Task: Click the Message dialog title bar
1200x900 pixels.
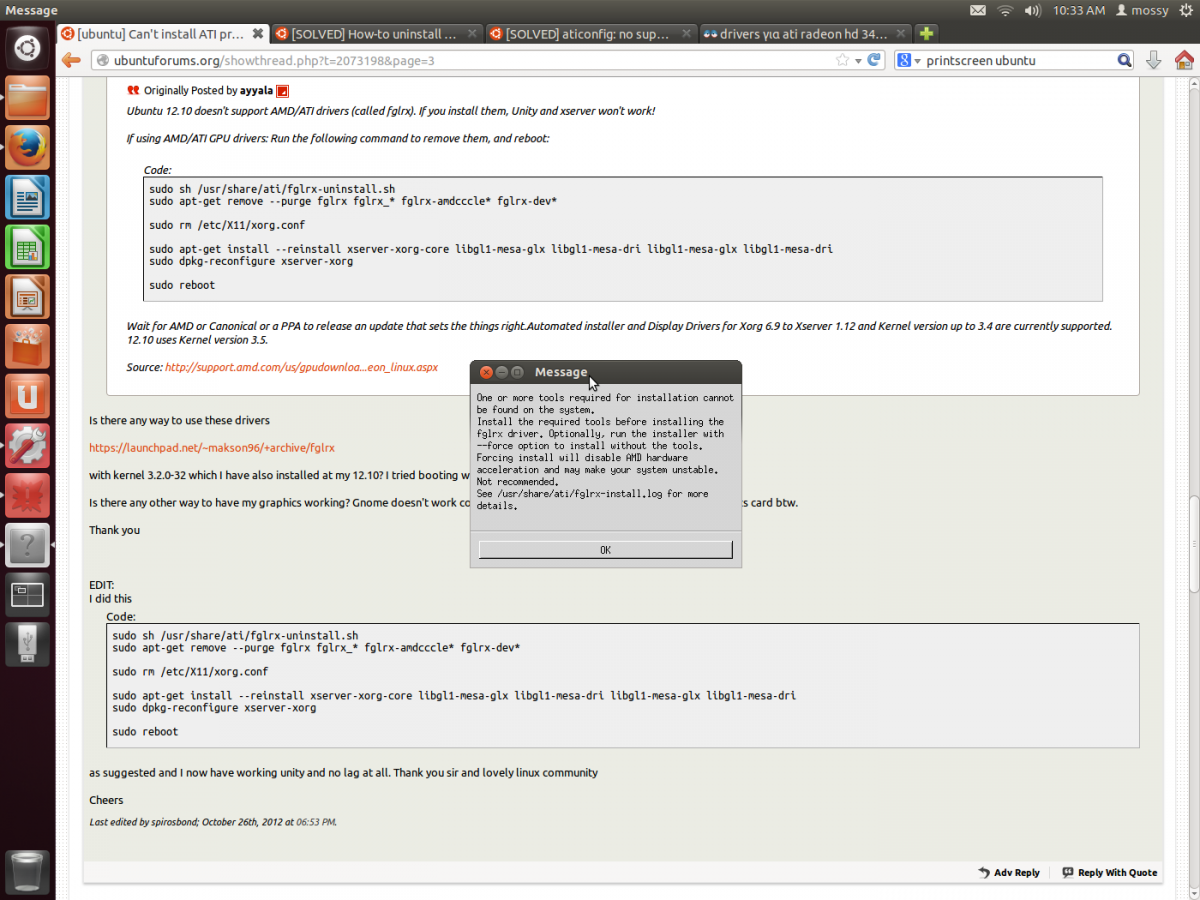Action: (606, 372)
